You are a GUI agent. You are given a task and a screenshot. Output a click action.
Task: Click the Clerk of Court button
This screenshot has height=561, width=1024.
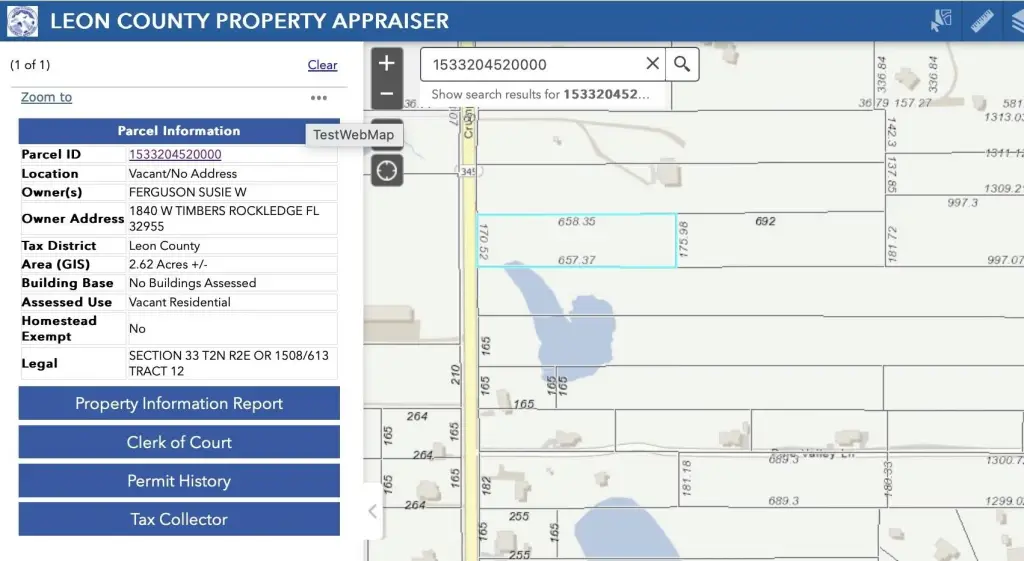(179, 442)
